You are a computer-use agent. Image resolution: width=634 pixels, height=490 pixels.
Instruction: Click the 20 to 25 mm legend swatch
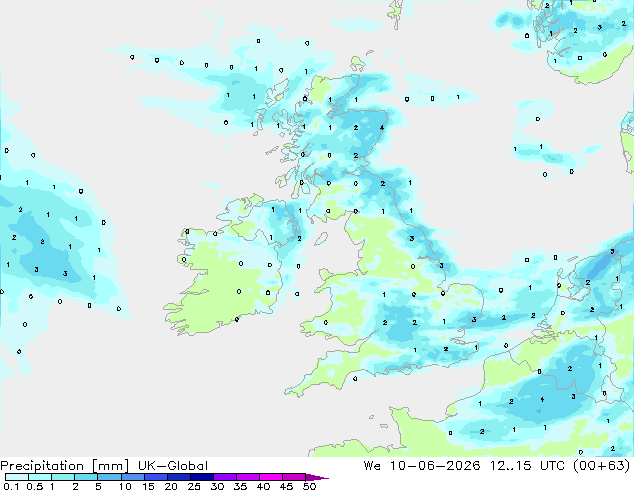pyautogui.click(x=178, y=477)
